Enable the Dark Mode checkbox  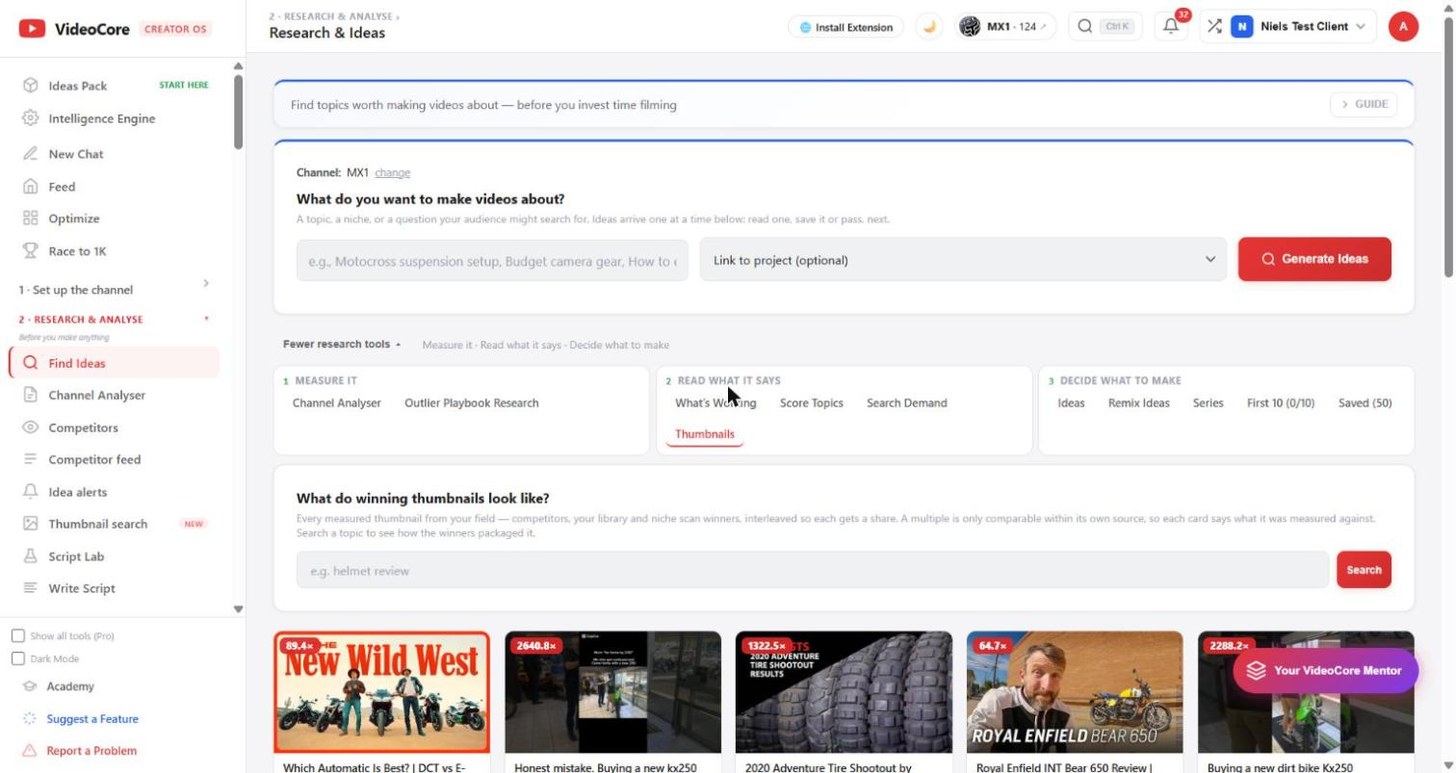pos(18,659)
